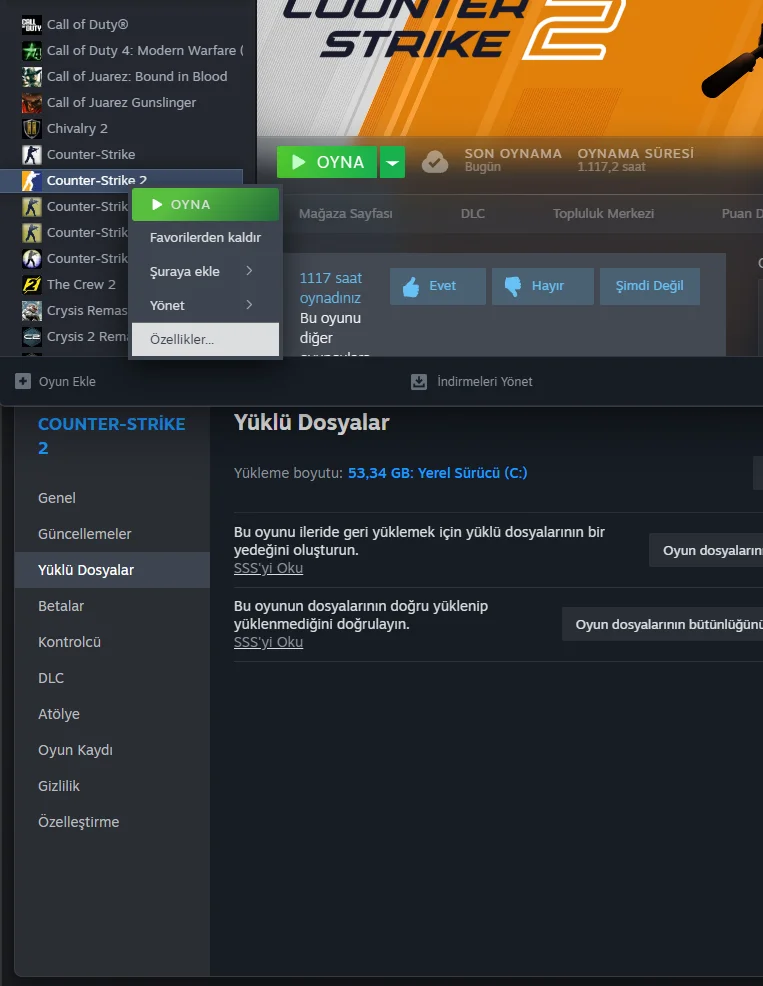This screenshot has height=986, width=763.
Task: Click the Crysis 2 Remastered icon
Action: (x=31, y=336)
